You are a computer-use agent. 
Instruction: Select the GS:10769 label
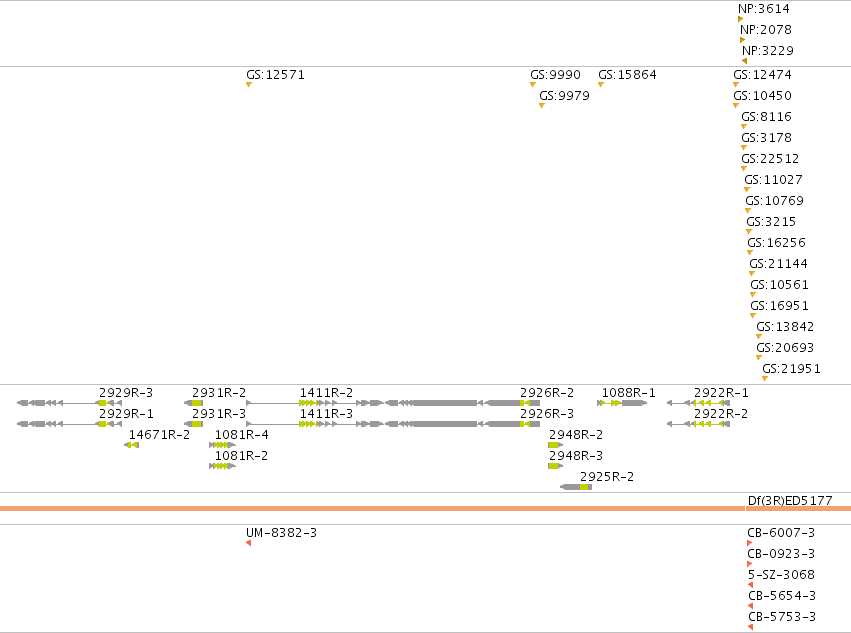(x=774, y=201)
